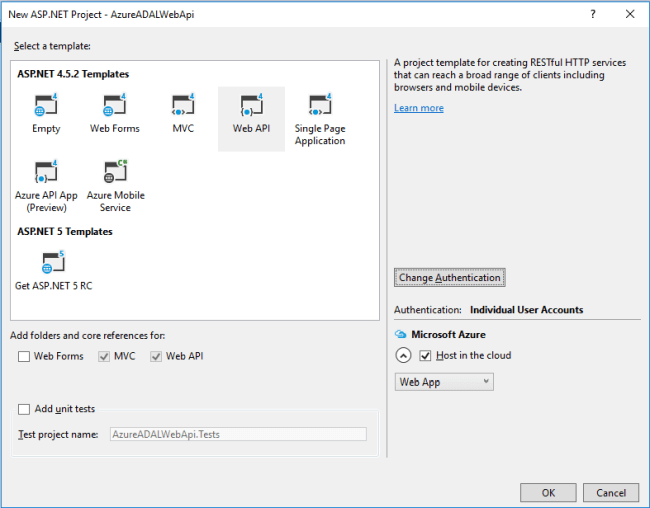Click the Select a template label

[x=52, y=46]
